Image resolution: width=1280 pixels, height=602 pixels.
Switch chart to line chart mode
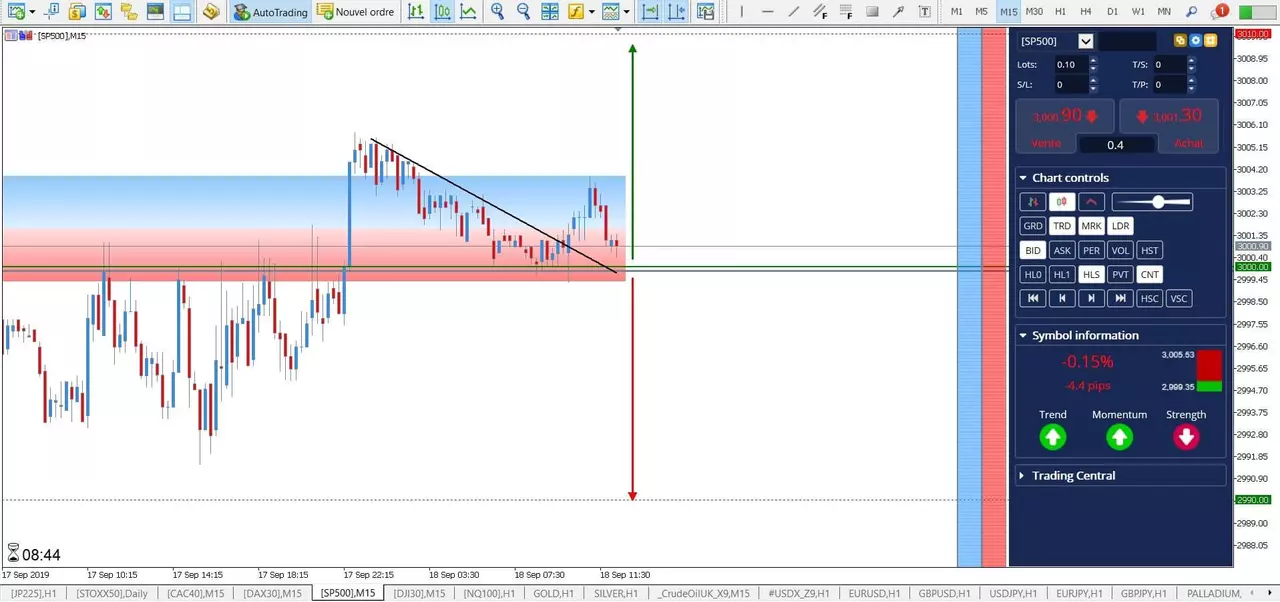tap(468, 12)
